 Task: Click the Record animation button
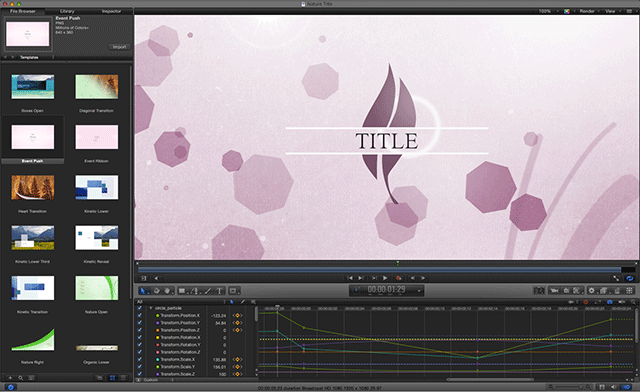click(x=399, y=278)
